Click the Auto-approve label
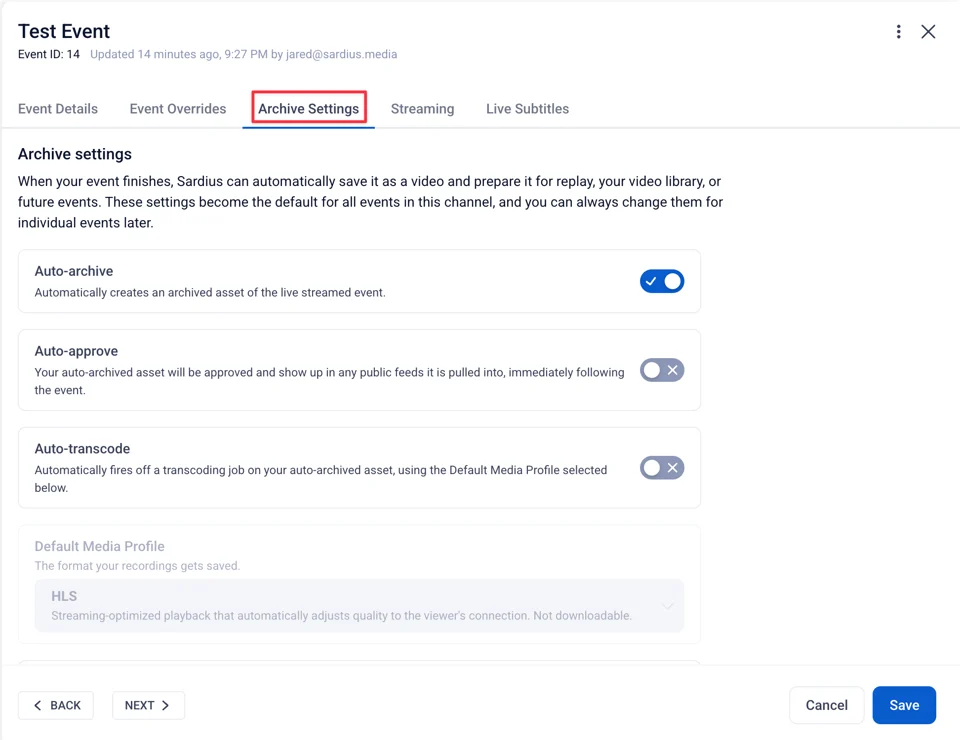 pos(76,351)
